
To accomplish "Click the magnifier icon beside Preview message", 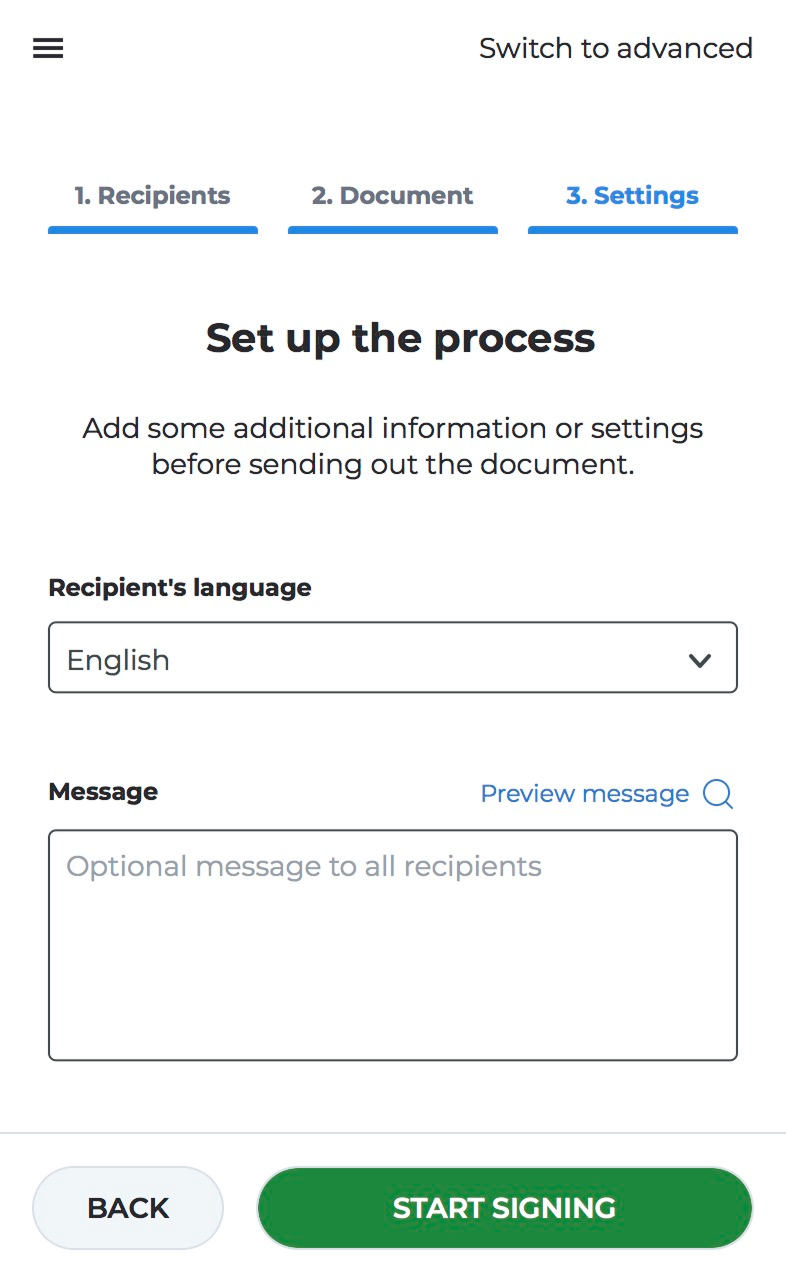I will tap(718, 794).
